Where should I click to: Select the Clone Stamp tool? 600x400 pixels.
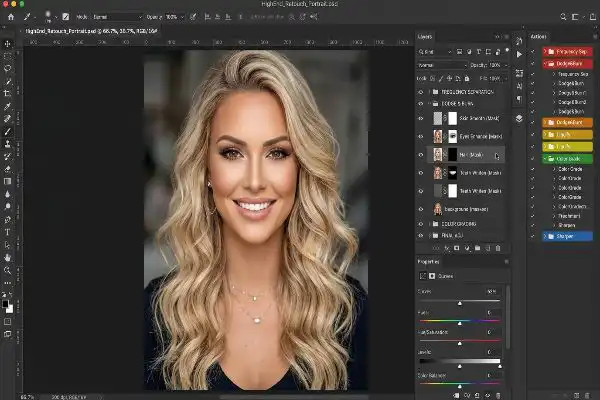pyautogui.click(x=7, y=144)
